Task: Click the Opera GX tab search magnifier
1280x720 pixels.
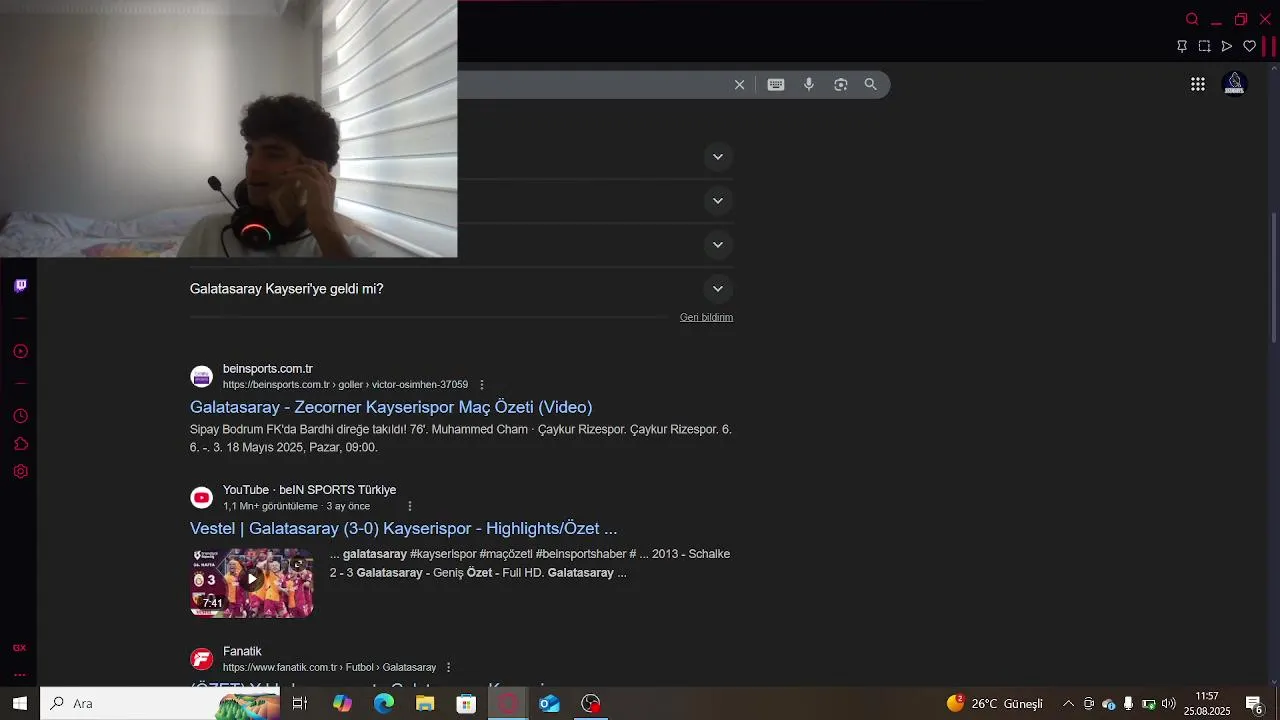Action: 1192,19
